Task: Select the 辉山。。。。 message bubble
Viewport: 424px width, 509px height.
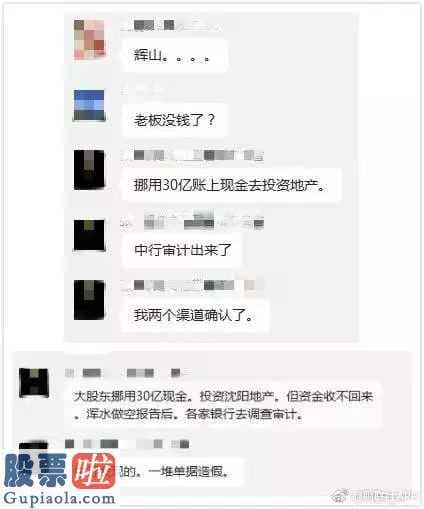Action: [174, 55]
